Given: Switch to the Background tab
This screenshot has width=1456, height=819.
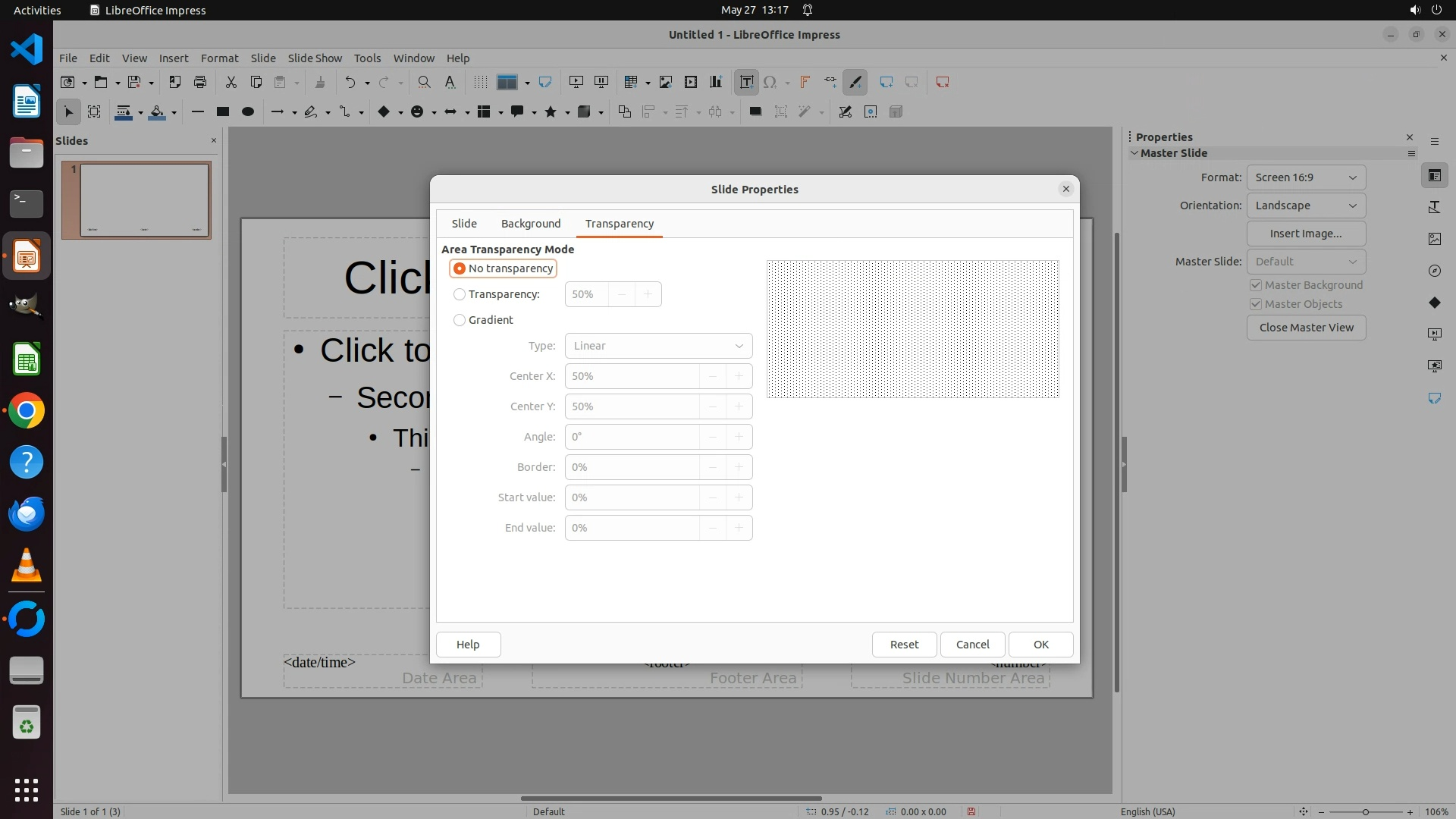Looking at the screenshot, I should 531,224.
